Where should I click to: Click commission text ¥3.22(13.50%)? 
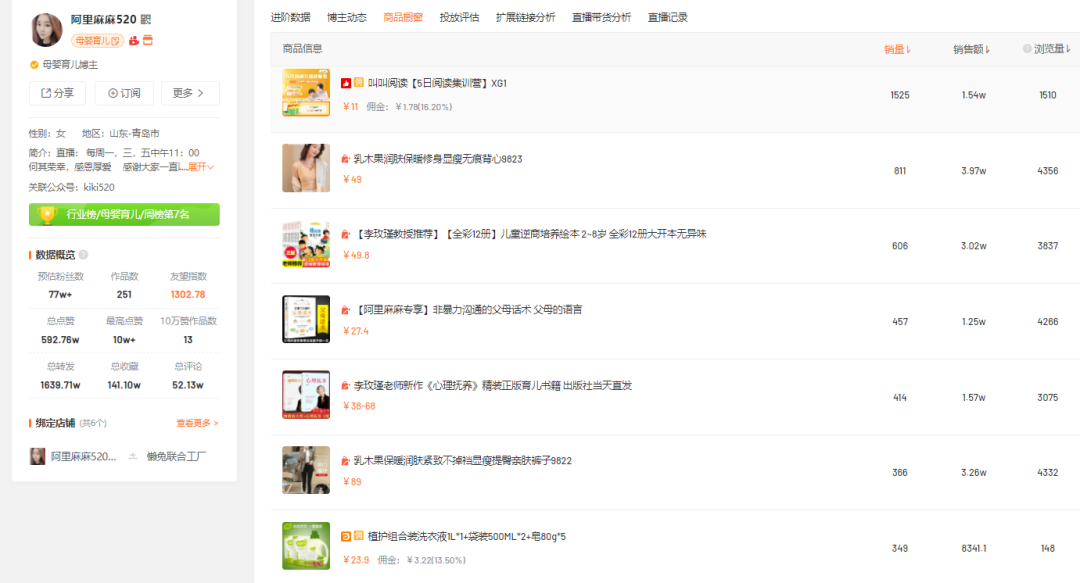(436, 560)
